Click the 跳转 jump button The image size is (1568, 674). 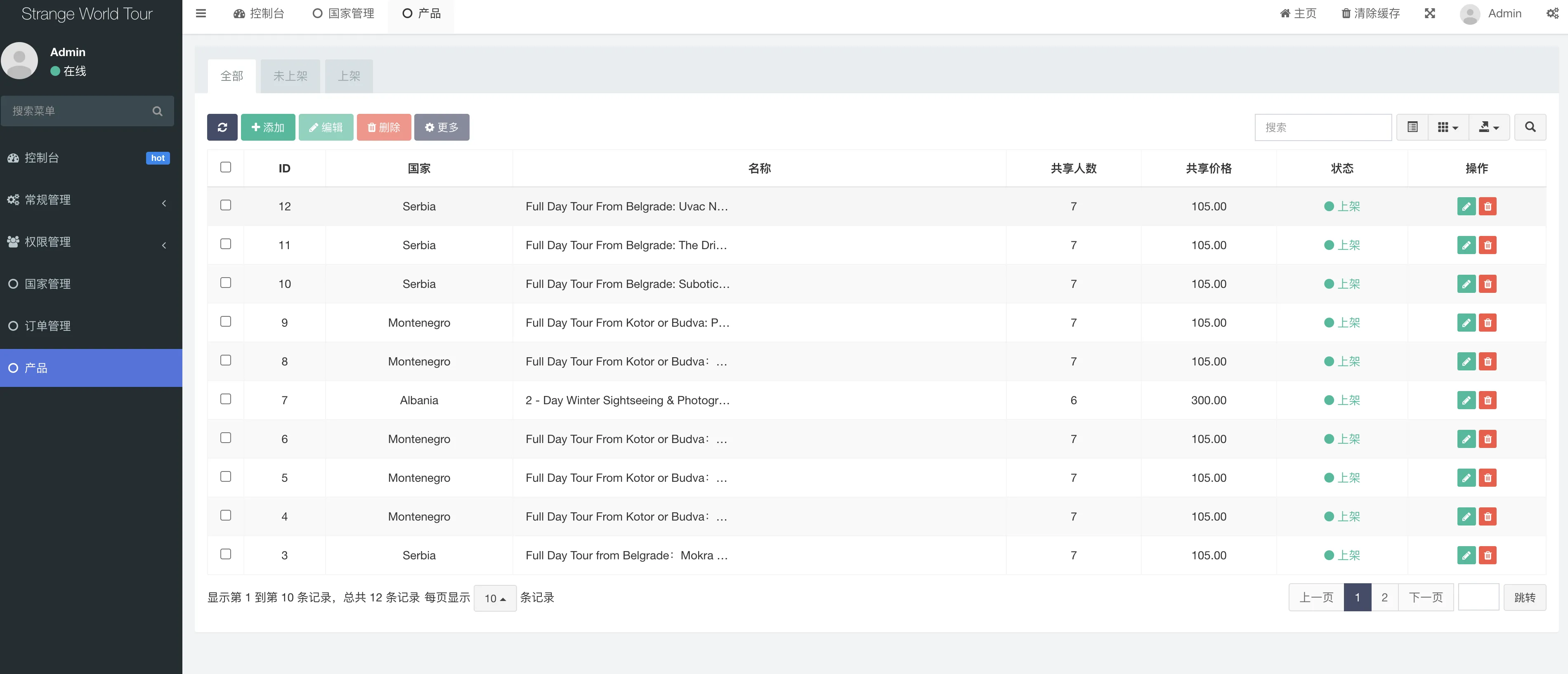click(x=1524, y=597)
